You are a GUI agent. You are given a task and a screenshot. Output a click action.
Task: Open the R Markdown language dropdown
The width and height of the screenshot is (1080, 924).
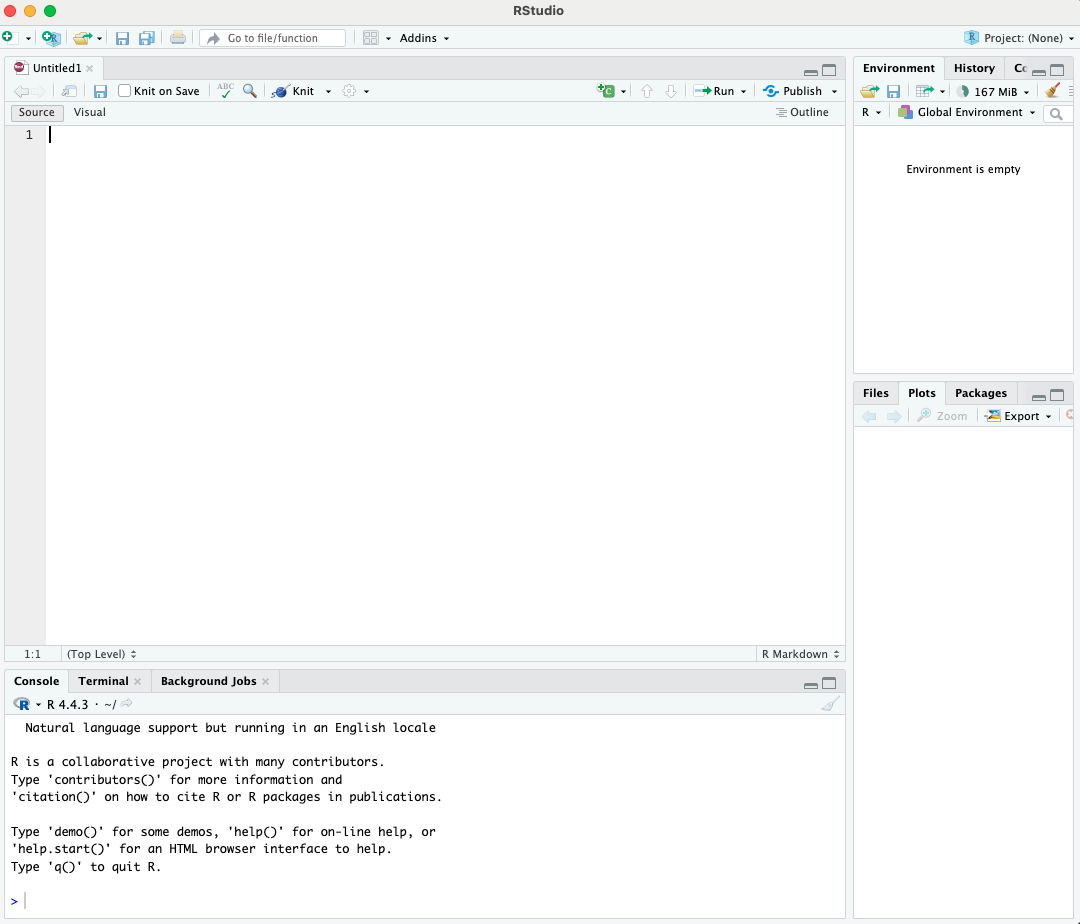click(799, 653)
